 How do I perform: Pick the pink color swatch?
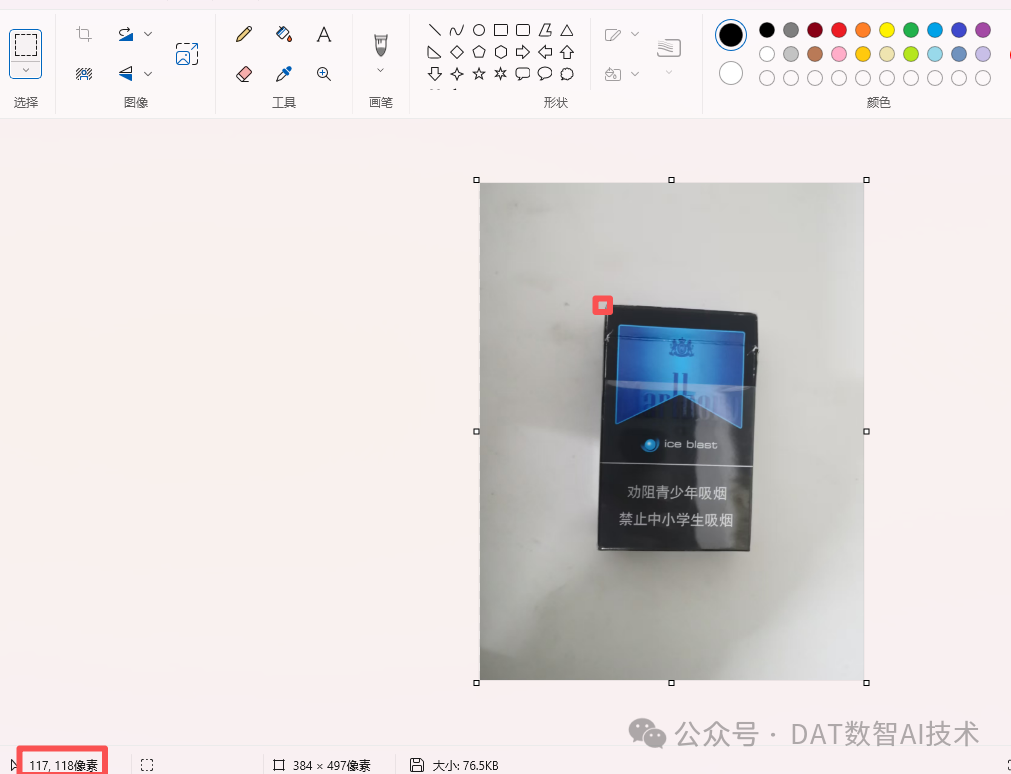[x=839, y=54]
